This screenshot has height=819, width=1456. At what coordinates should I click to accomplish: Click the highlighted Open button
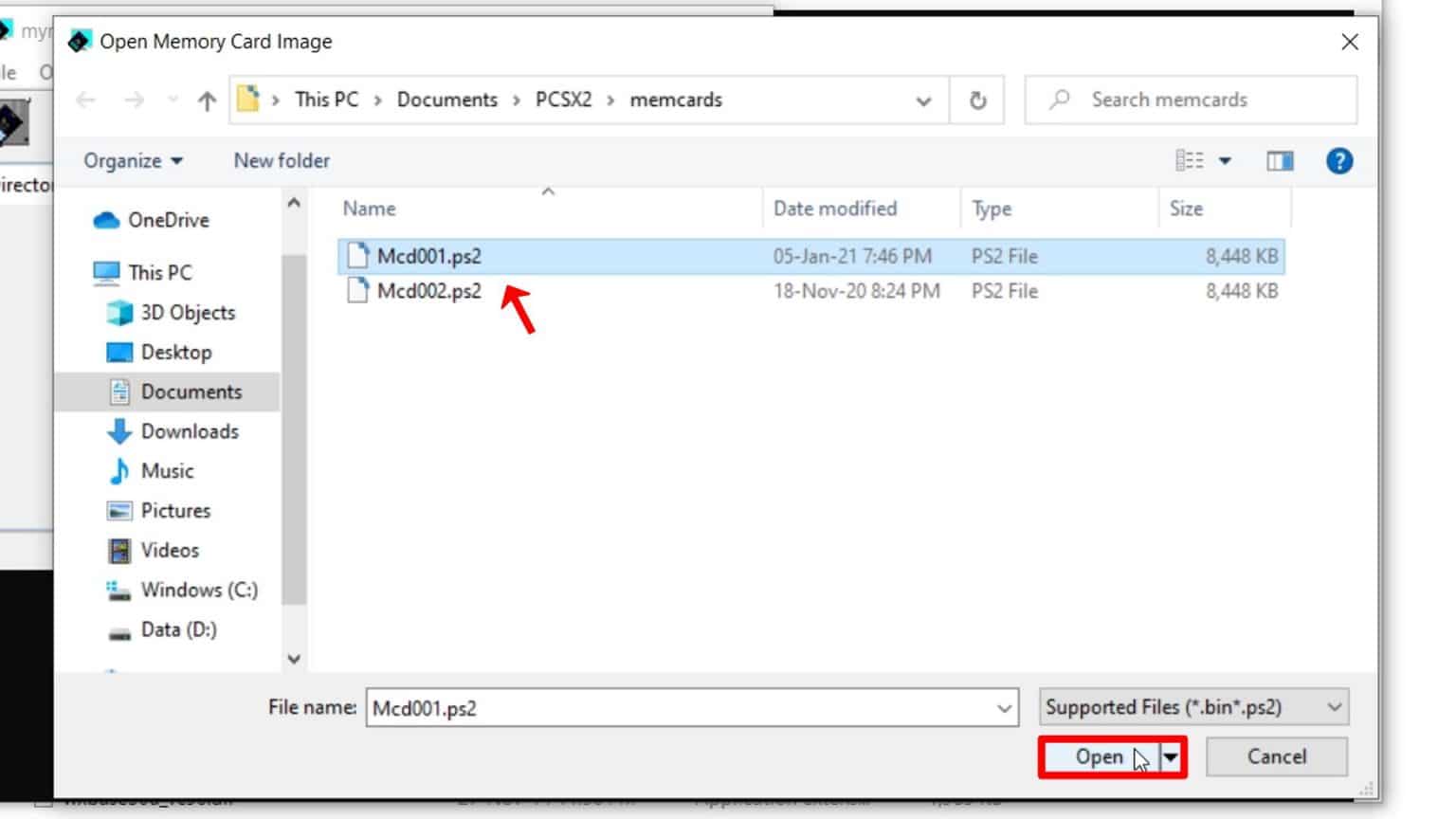1100,756
